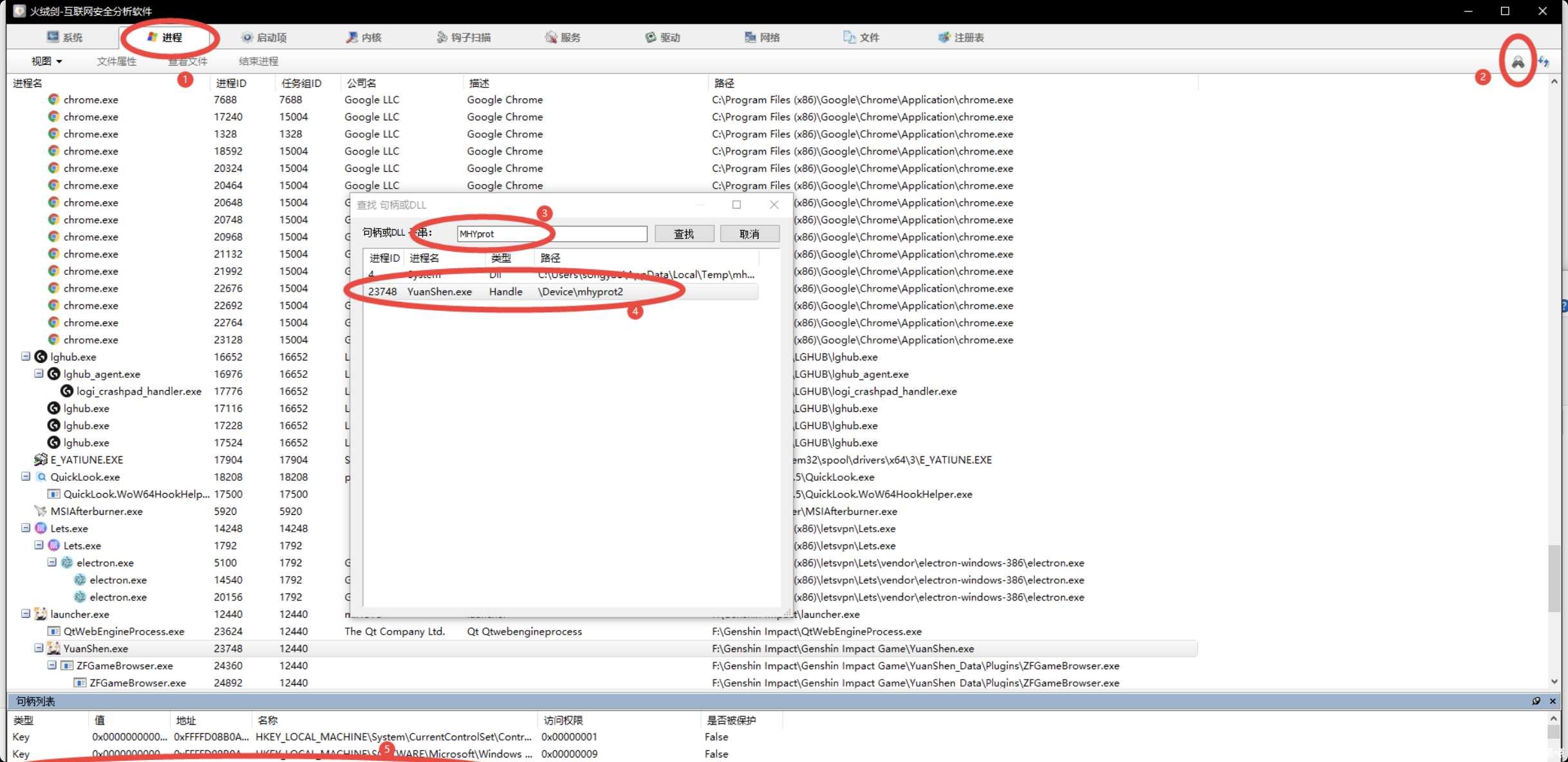
Task: Click the 文件属性 toolbar button
Action: pyautogui.click(x=117, y=61)
